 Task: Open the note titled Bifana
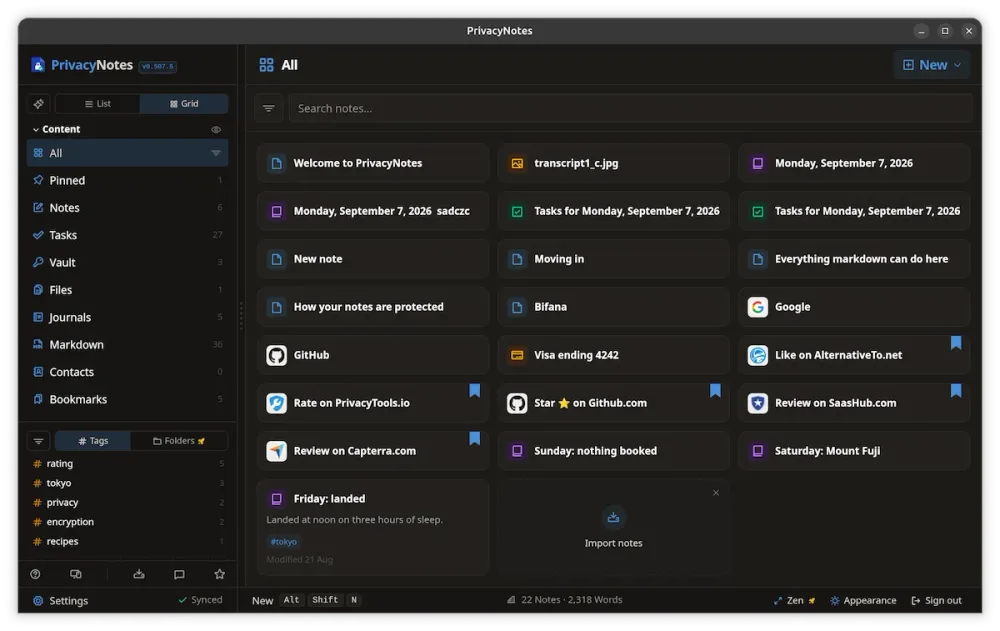(x=614, y=307)
